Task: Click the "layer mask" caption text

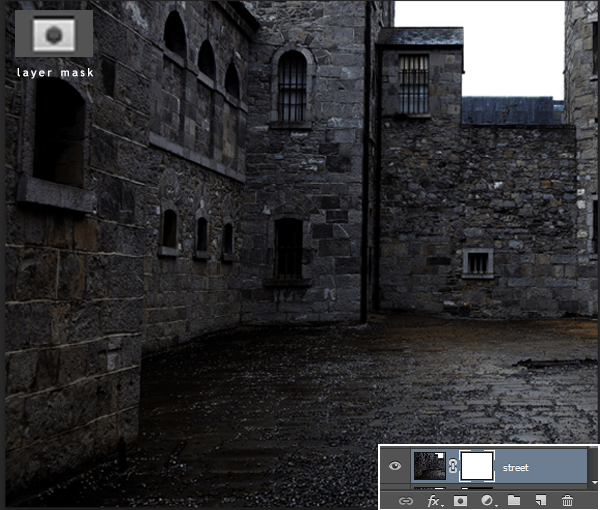Action: coord(54,72)
